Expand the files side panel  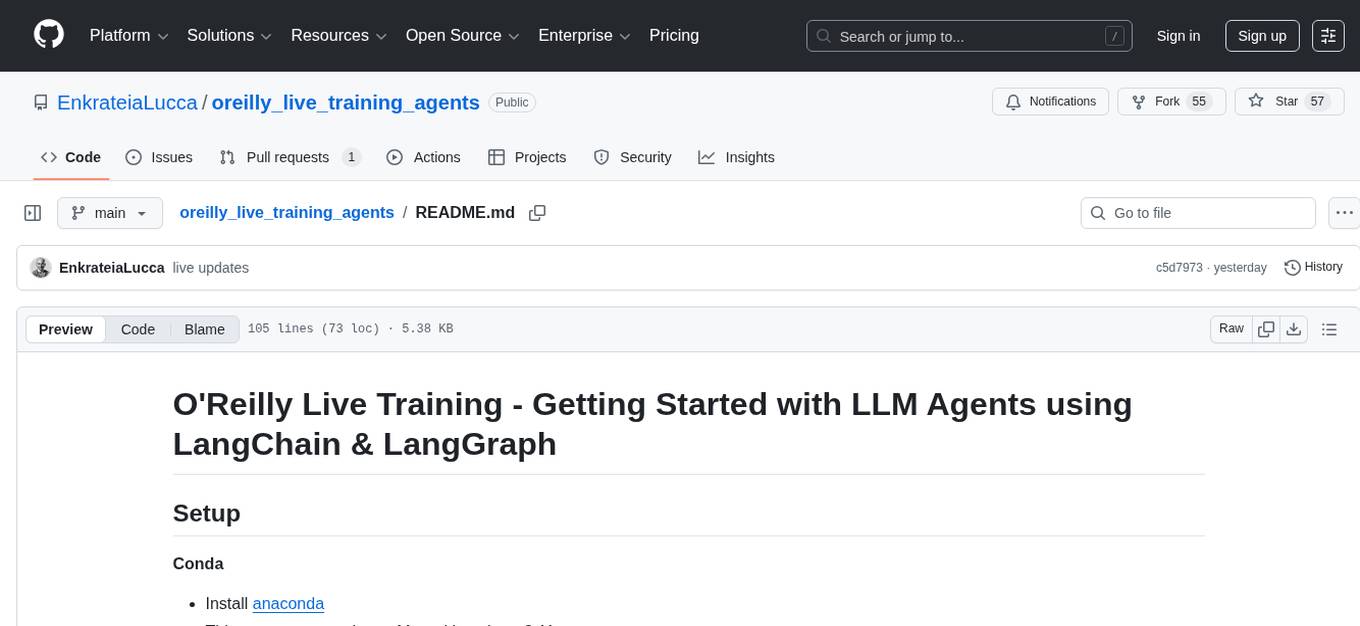click(x=32, y=212)
